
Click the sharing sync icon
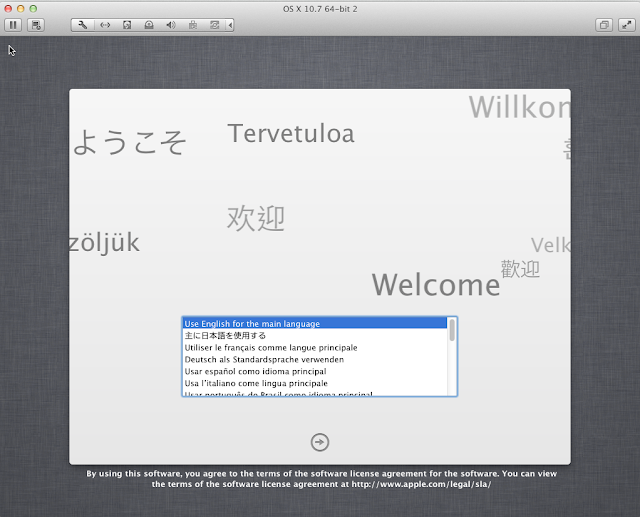[215, 25]
